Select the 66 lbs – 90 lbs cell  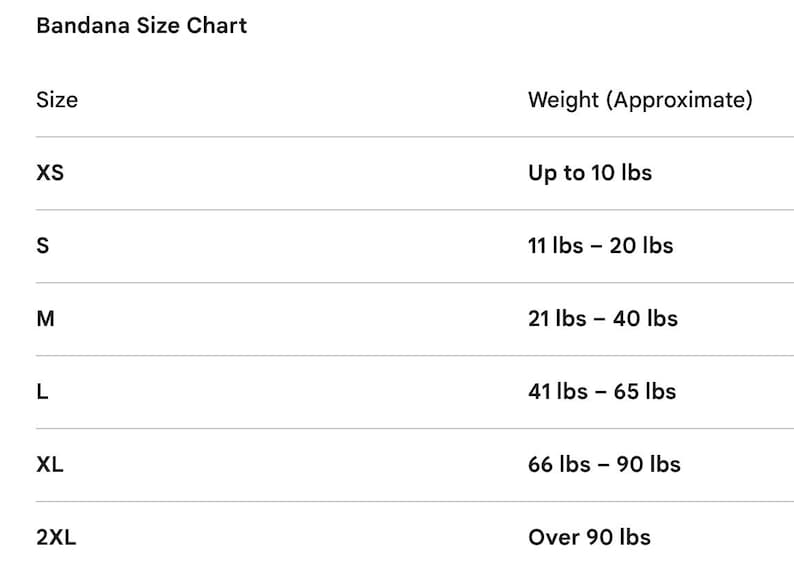click(604, 464)
